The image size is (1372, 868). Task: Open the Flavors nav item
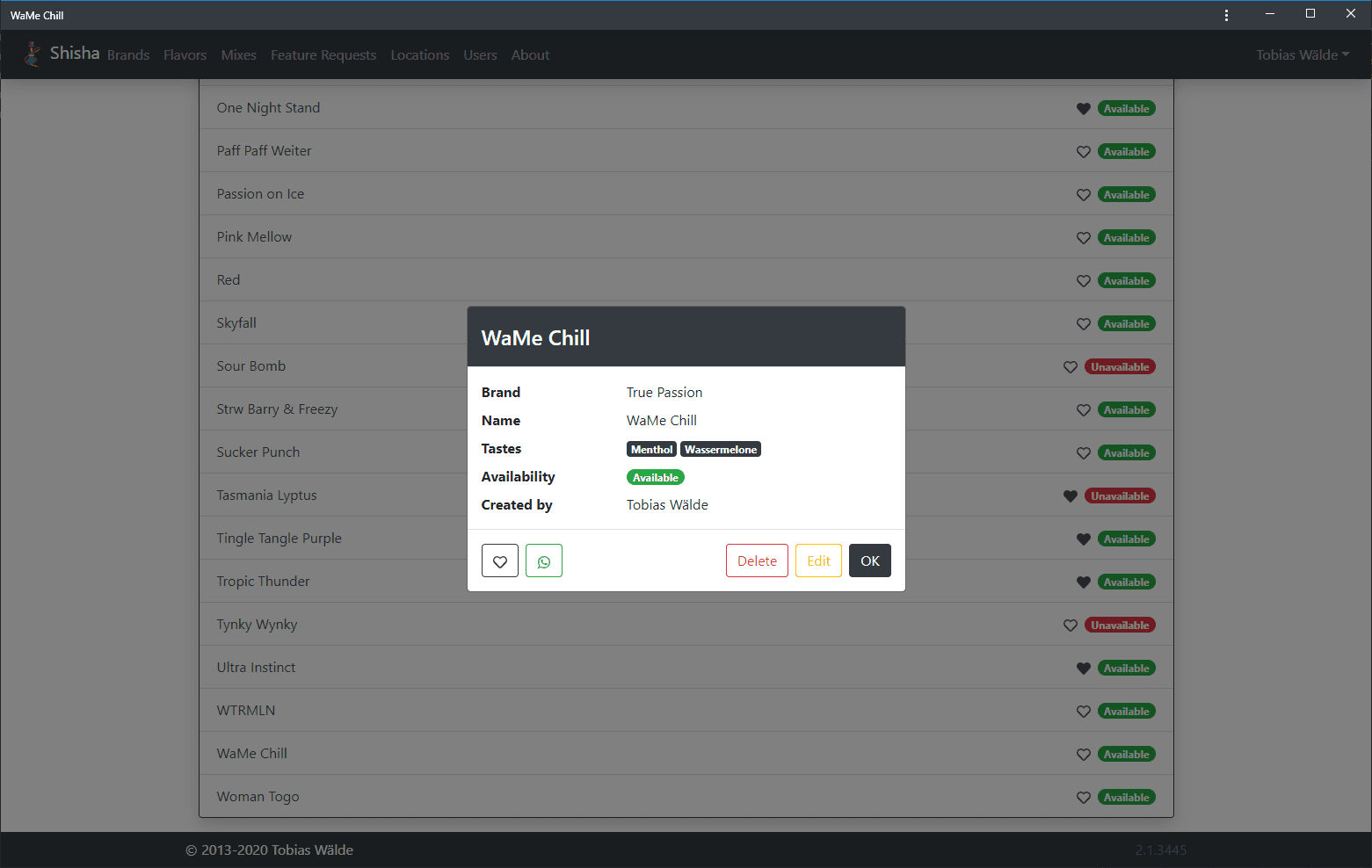(x=185, y=54)
